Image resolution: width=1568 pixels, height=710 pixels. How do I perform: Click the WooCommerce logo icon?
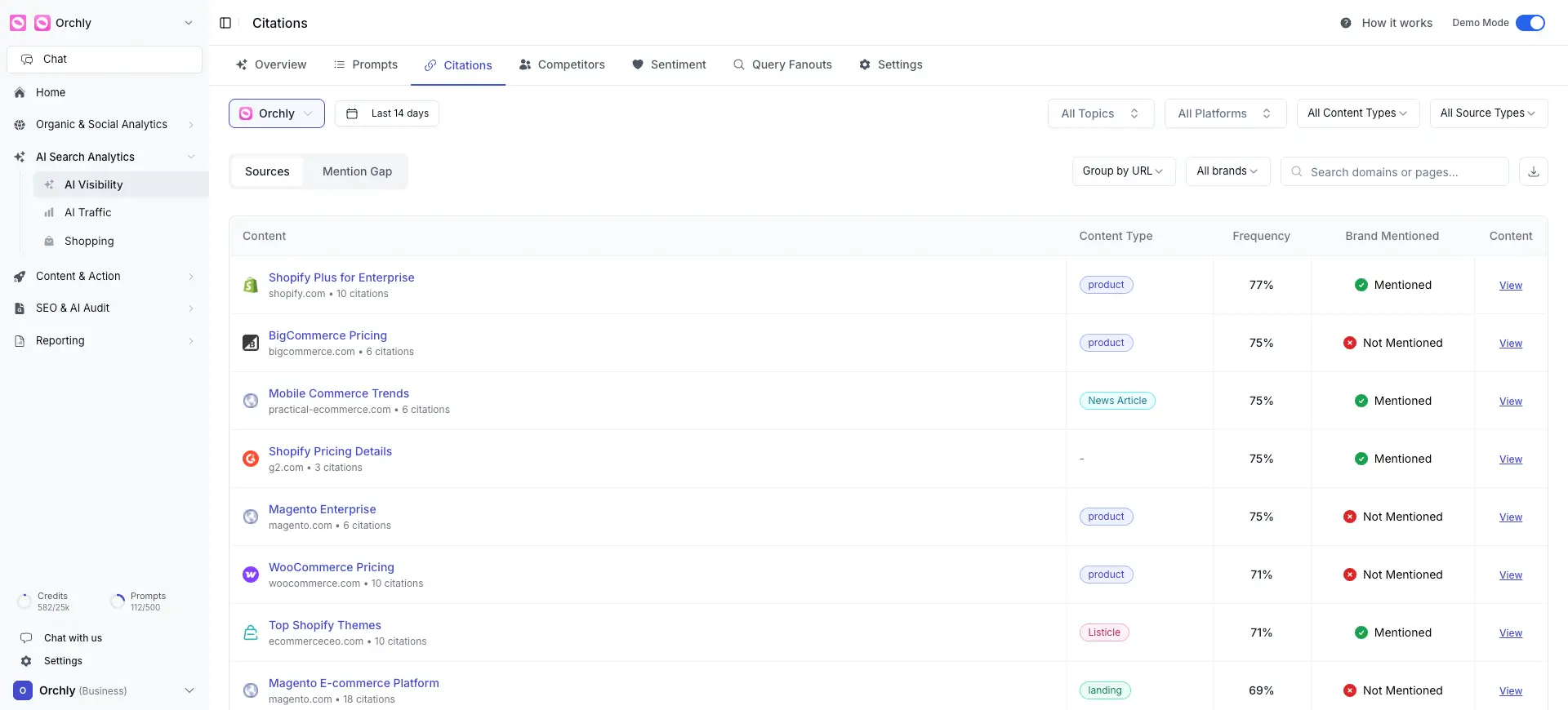coord(251,575)
